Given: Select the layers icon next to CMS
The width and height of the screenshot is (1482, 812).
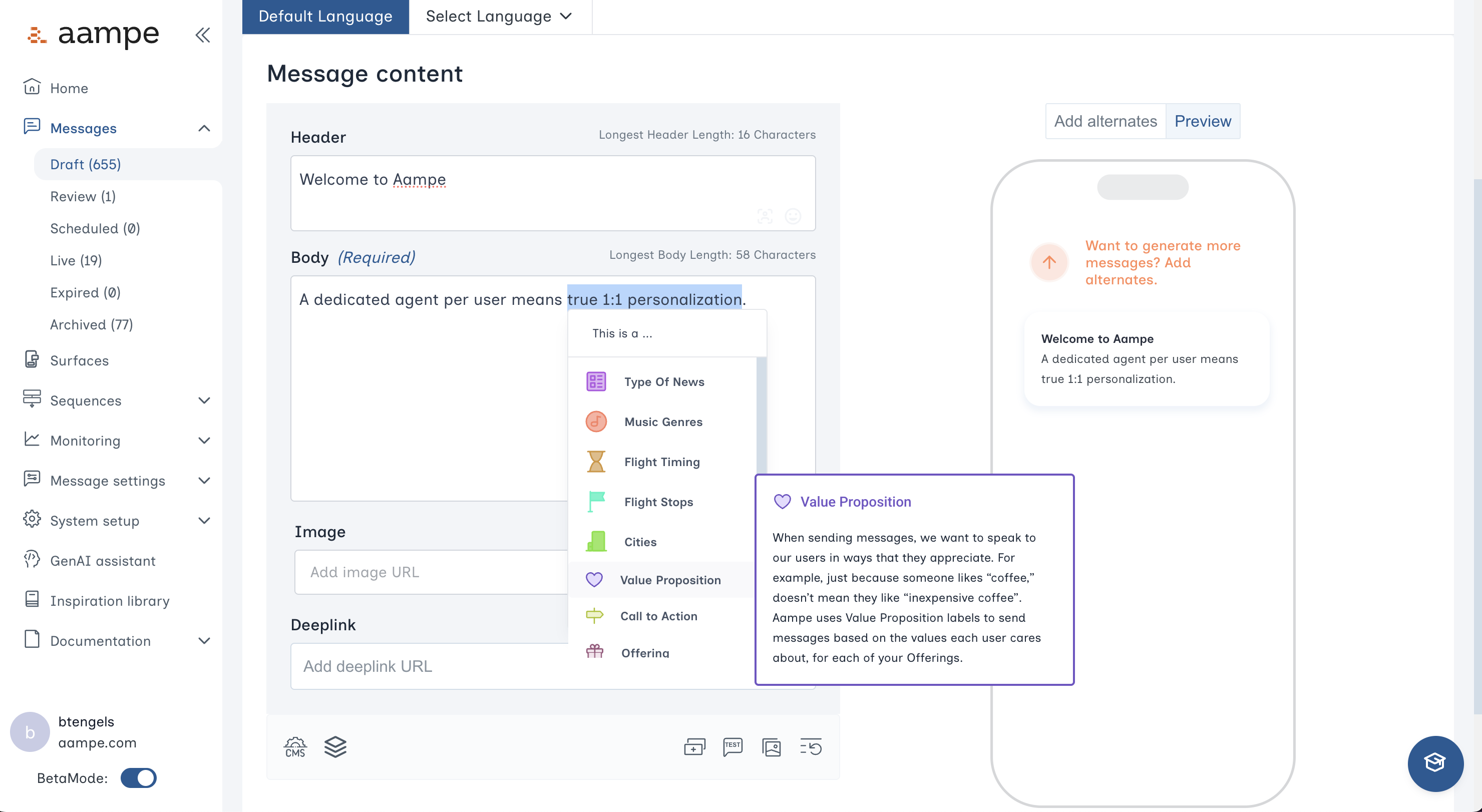Looking at the screenshot, I should click(335, 746).
